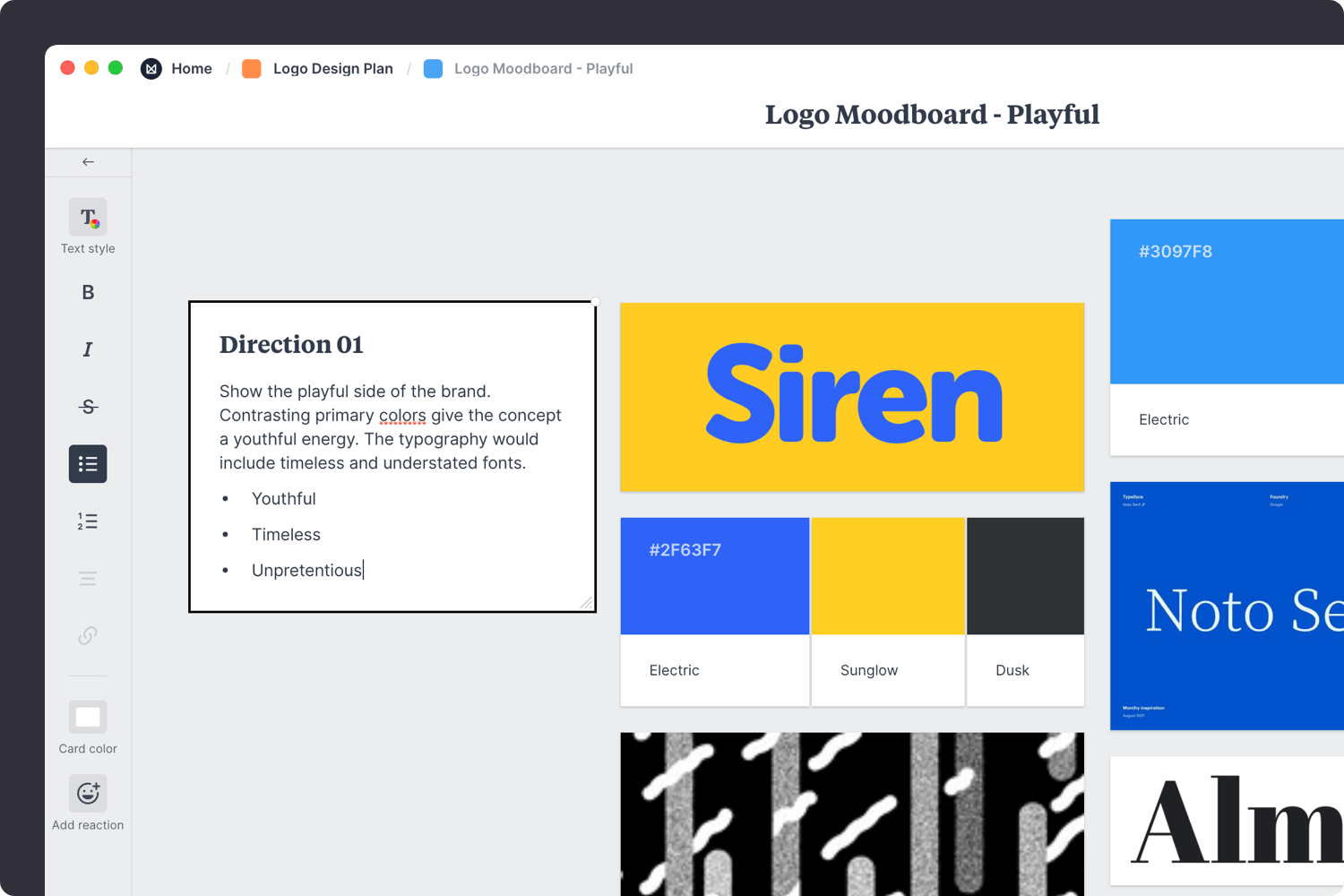
Task: Open the Logo Design Plan breadcrumb
Action: [x=333, y=68]
